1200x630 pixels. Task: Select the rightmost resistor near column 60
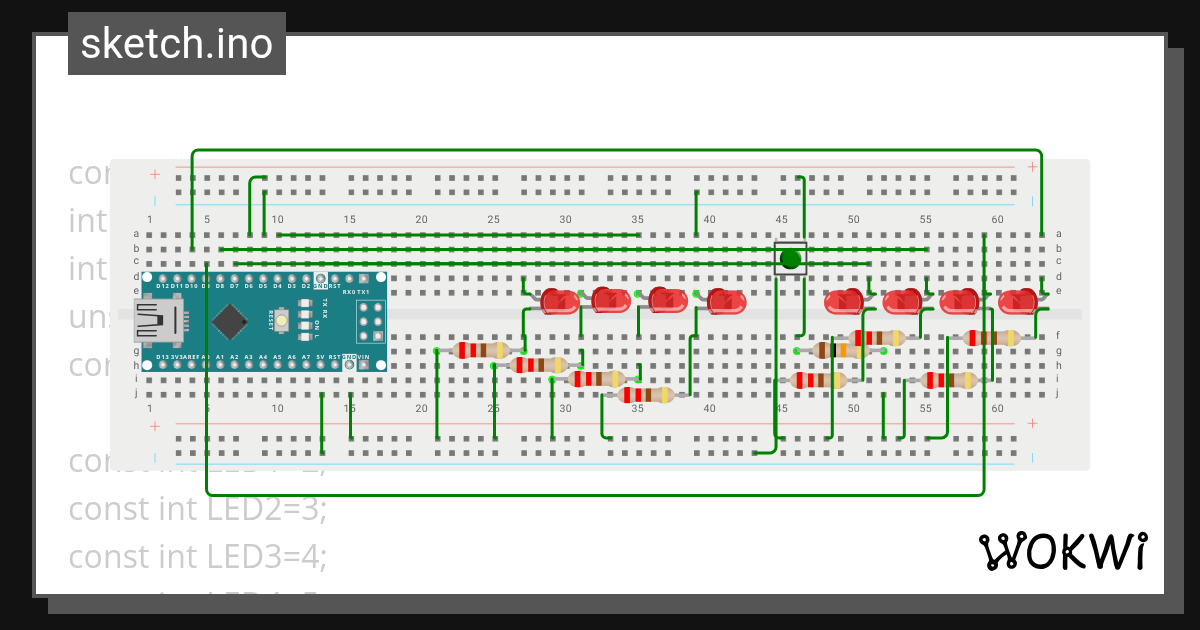[992, 338]
